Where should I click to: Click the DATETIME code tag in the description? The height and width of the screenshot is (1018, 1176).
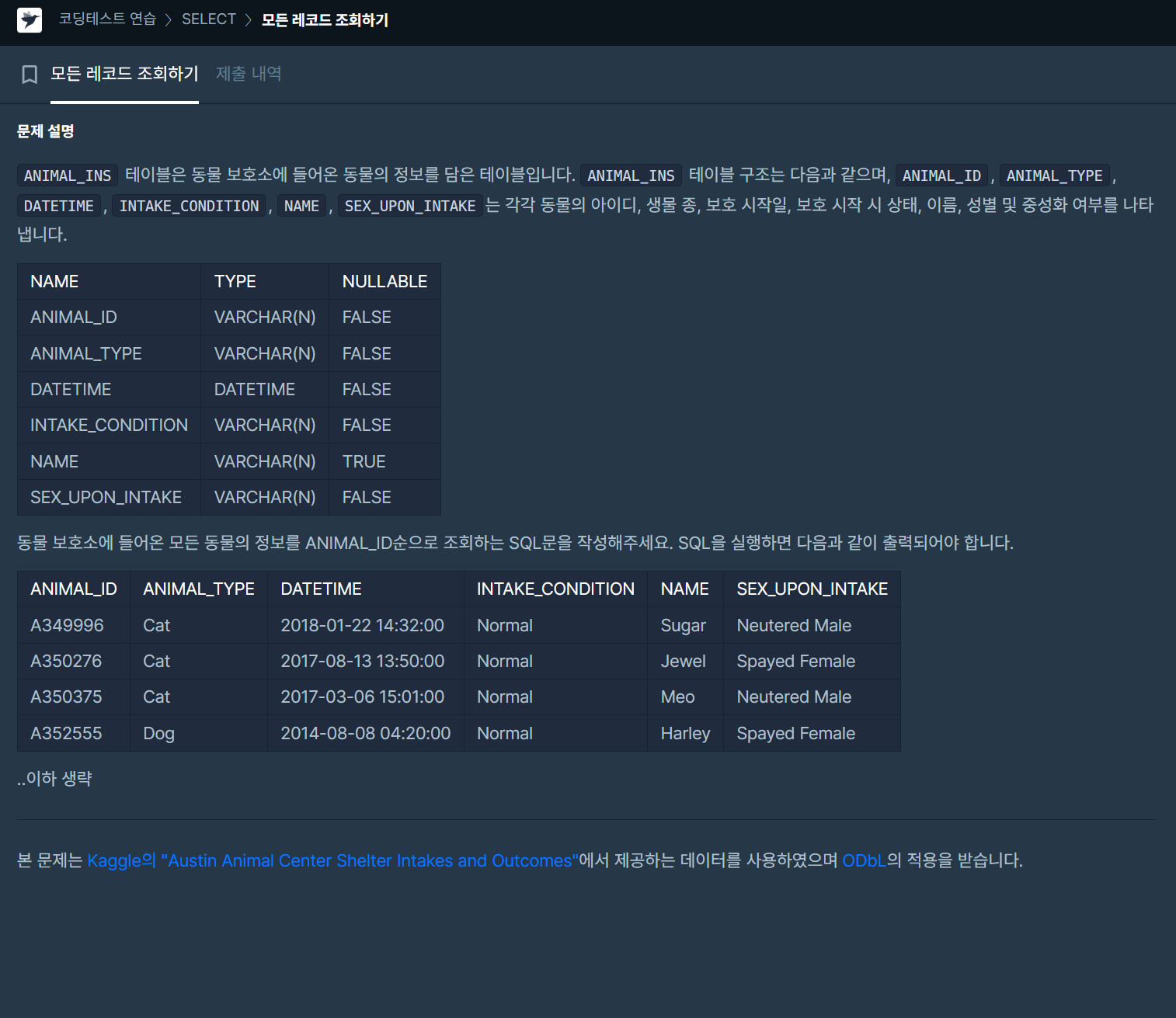tap(59, 206)
